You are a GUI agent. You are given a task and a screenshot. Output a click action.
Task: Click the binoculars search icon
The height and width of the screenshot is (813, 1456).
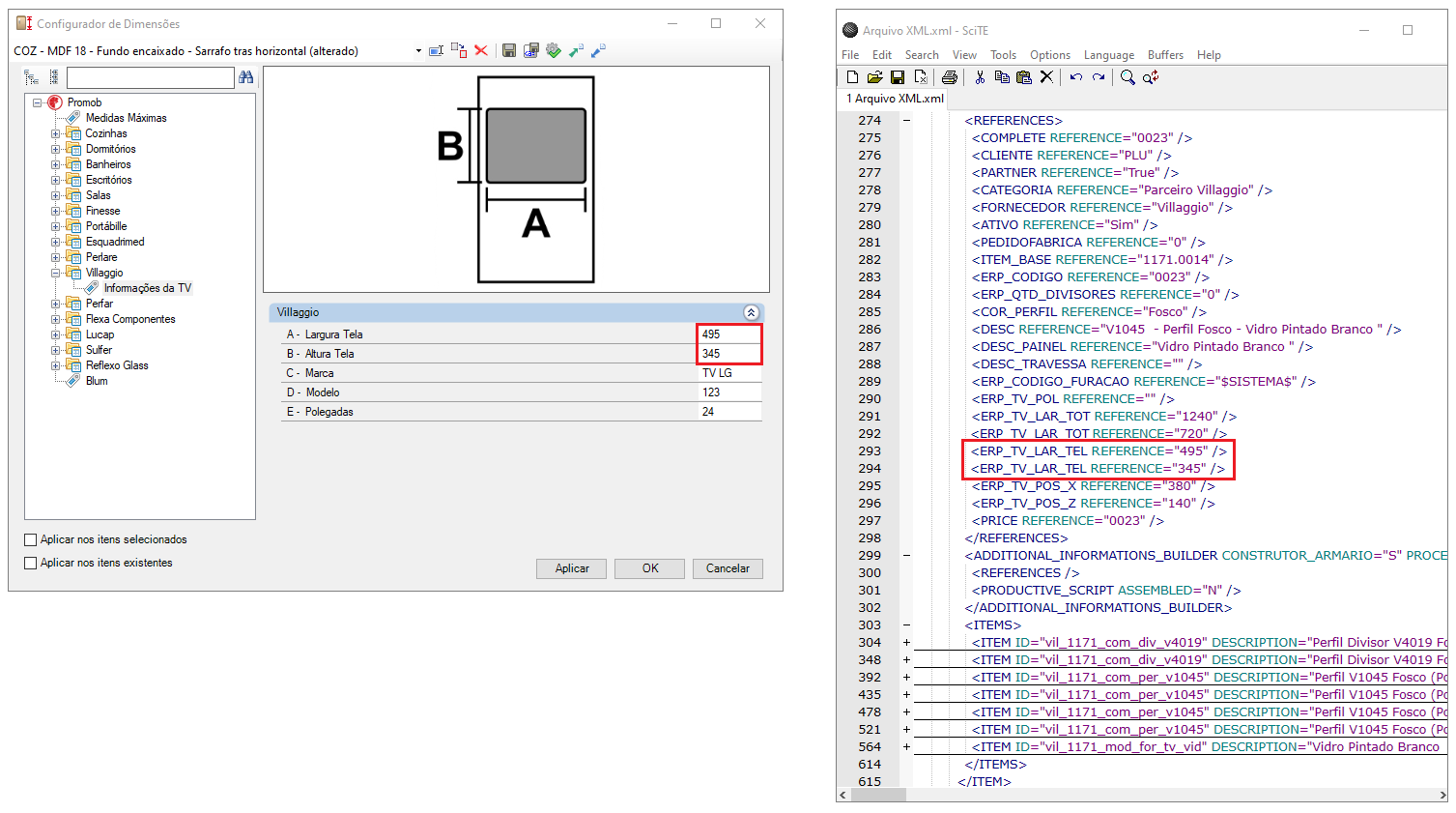246,77
